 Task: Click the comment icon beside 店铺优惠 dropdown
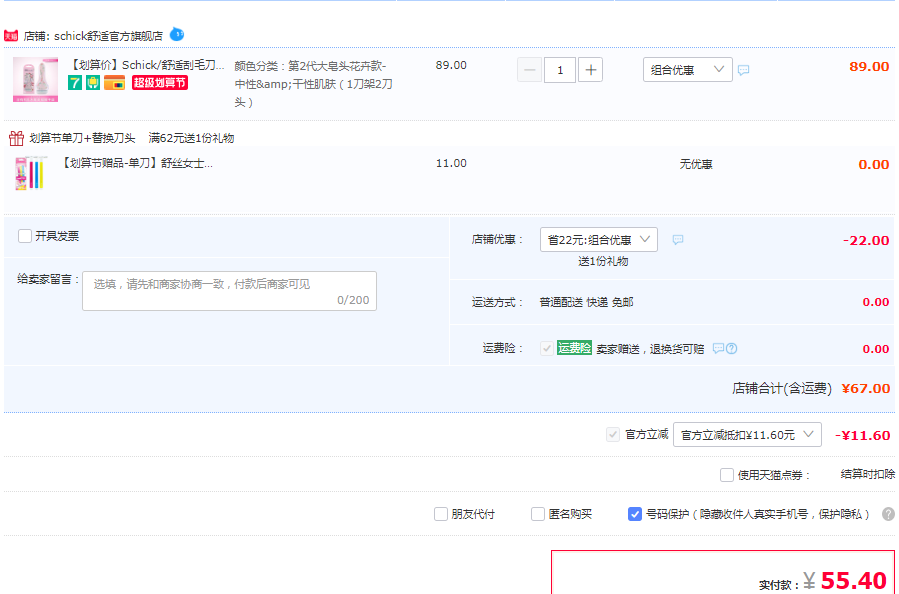point(678,240)
